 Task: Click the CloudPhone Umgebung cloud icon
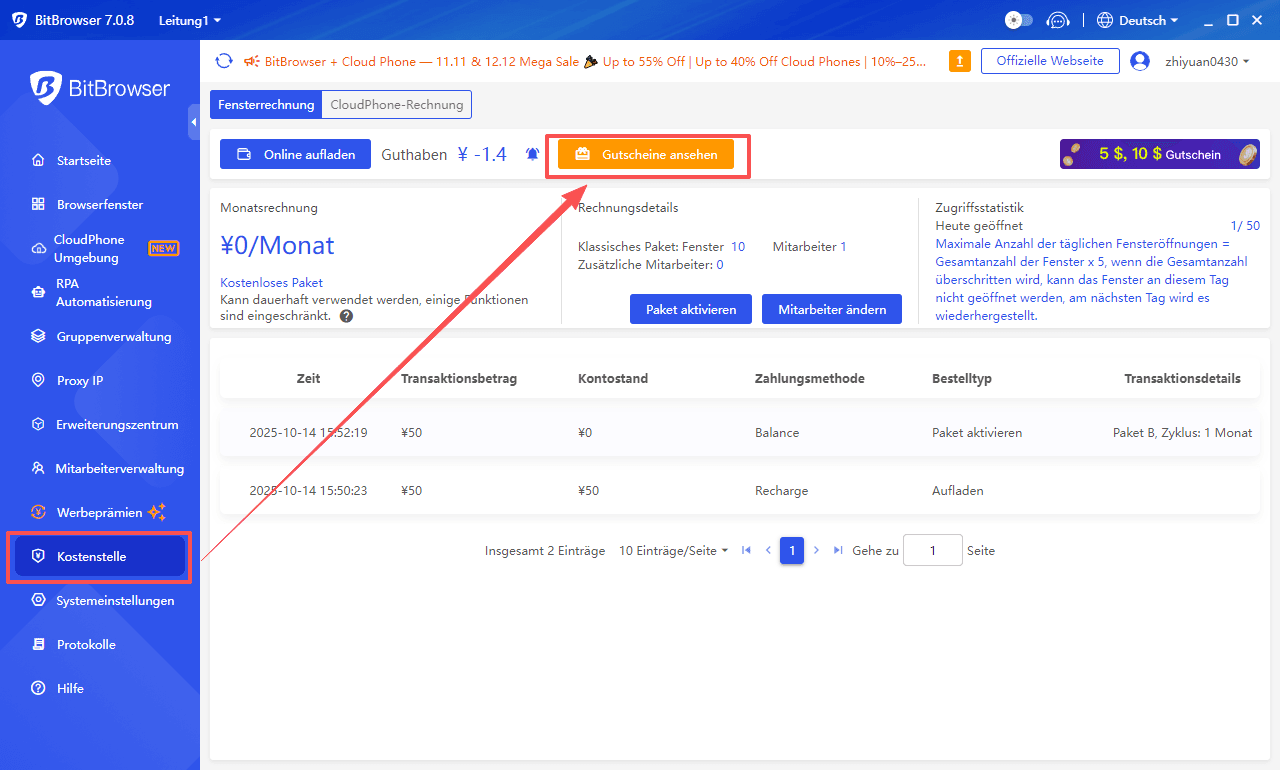pyautogui.click(x=38, y=248)
